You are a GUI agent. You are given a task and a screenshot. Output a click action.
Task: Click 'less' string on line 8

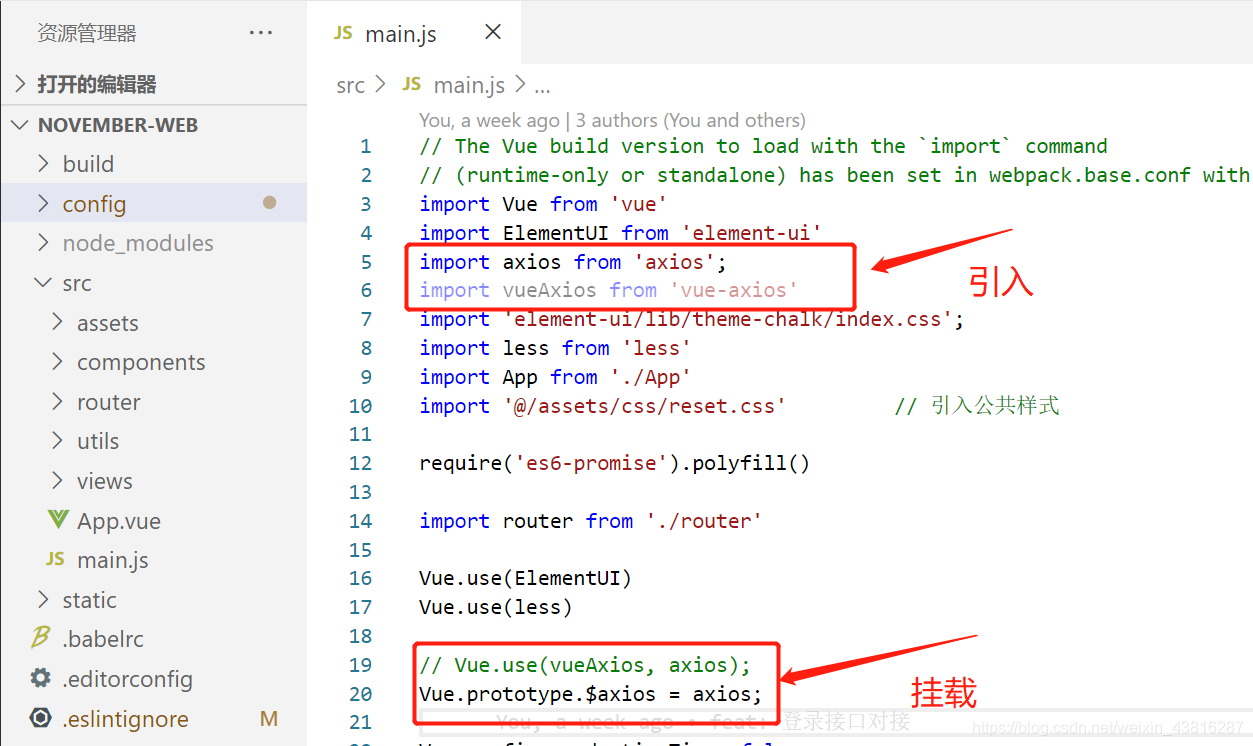pos(657,348)
